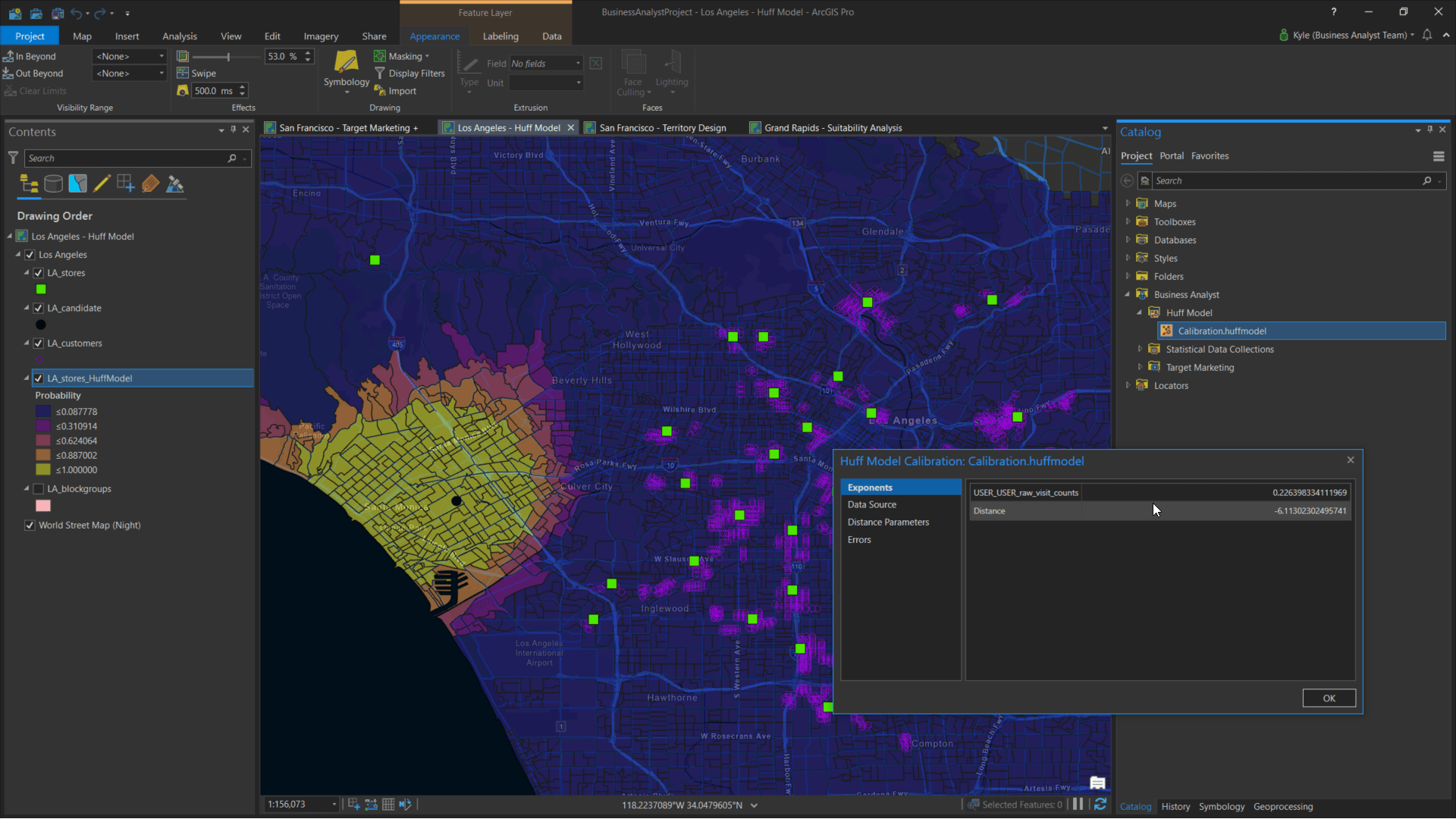The image size is (1456, 819).
Task: Click the Symbology icon in the ribbon
Action: tap(346, 64)
